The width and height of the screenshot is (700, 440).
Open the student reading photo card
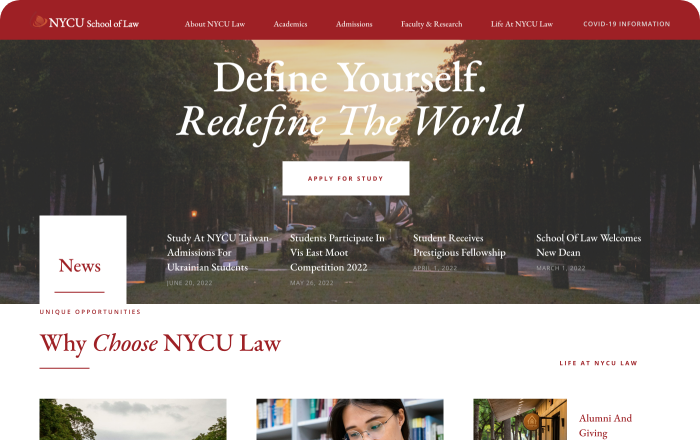(x=350, y=419)
